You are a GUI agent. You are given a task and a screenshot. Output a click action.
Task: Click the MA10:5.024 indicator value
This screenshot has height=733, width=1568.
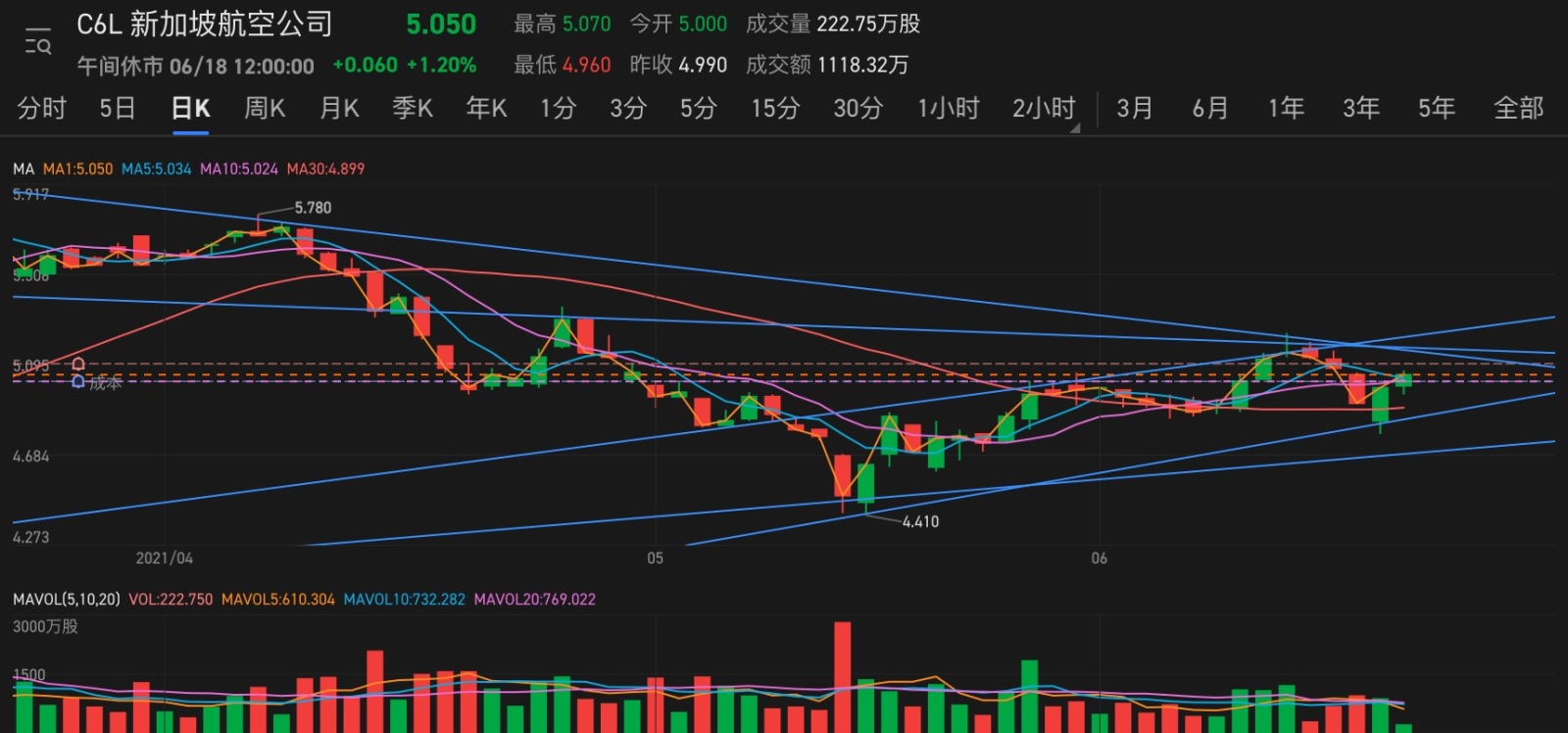[x=239, y=169]
